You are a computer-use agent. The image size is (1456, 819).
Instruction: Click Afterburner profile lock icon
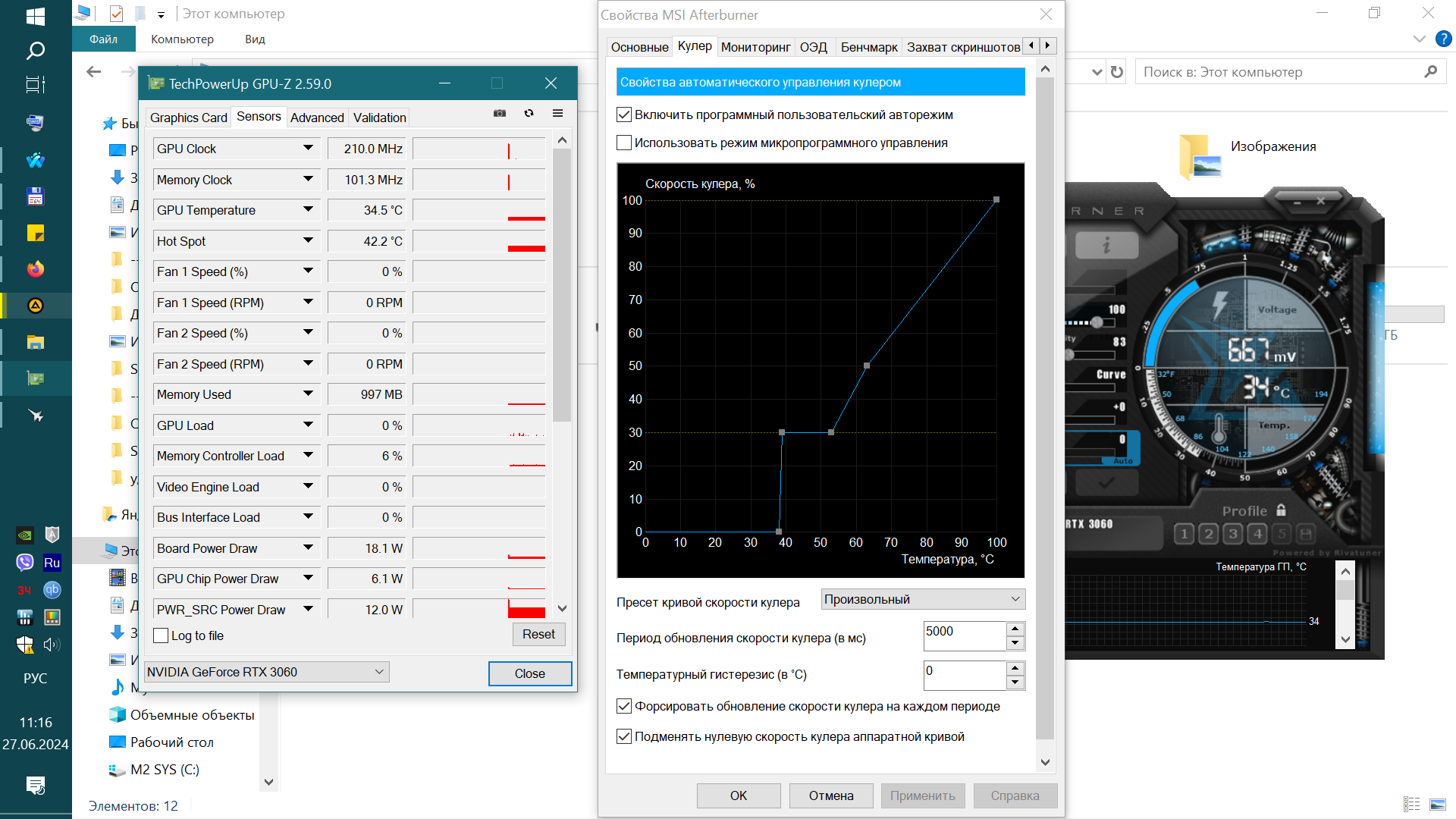tap(1281, 510)
